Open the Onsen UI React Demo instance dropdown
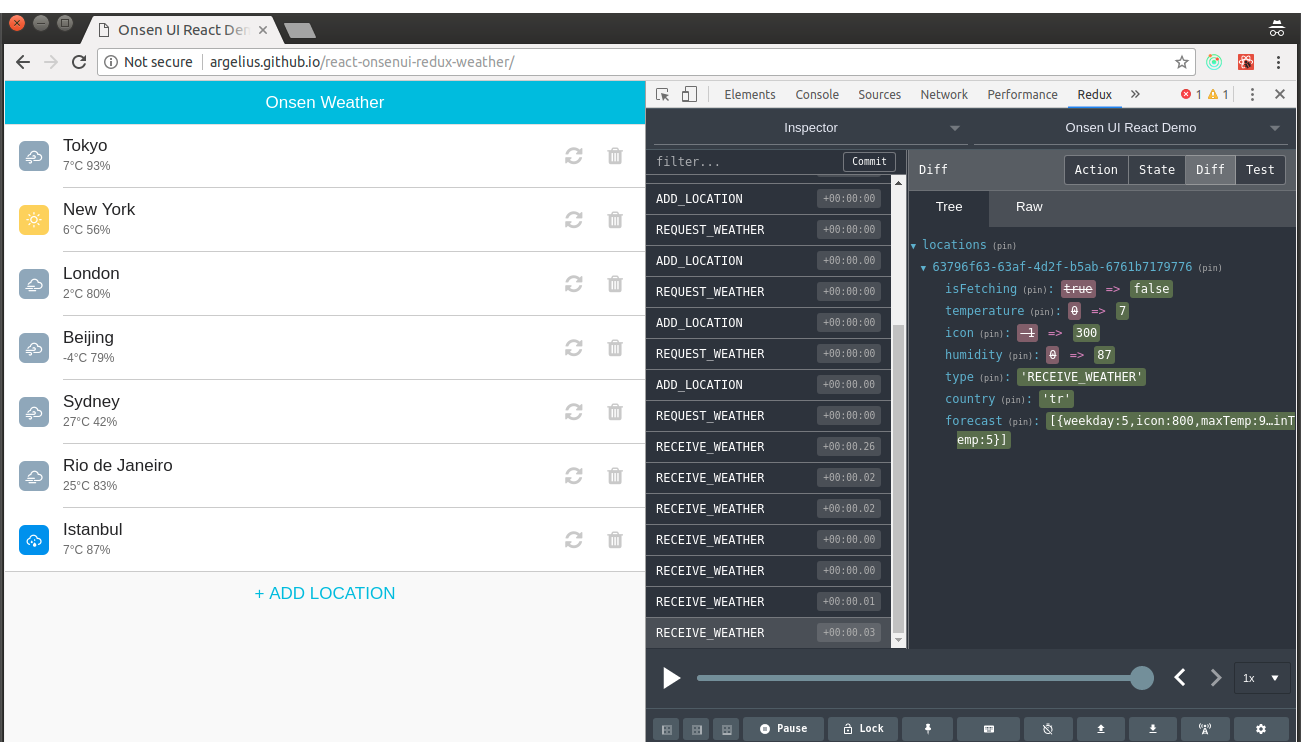Screen dimensions: 1301x755 pos(1131,128)
